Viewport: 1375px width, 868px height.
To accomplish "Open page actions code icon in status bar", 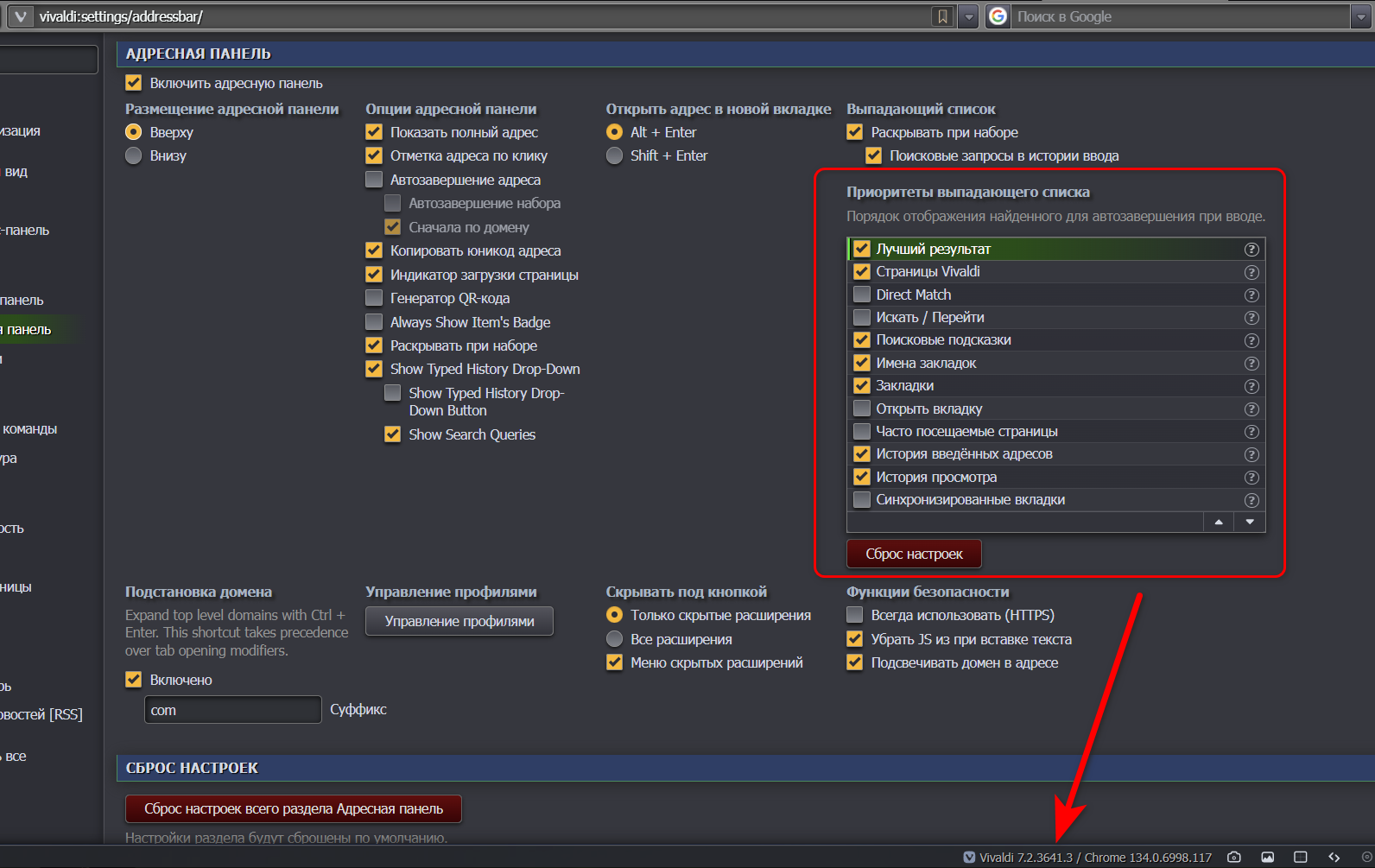I will coord(1334,857).
